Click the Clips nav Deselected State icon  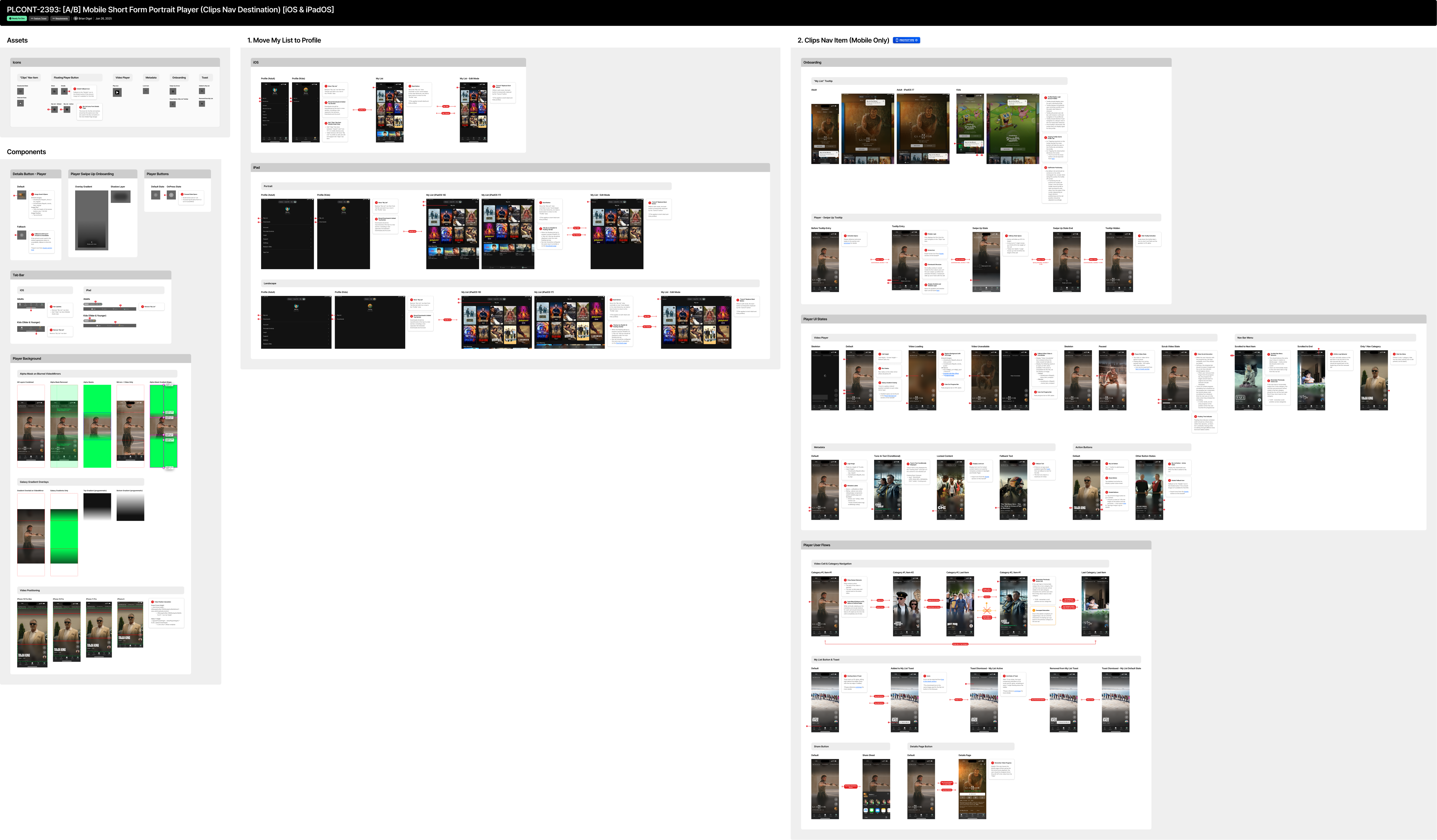pyautogui.click(x=21, y=91)
